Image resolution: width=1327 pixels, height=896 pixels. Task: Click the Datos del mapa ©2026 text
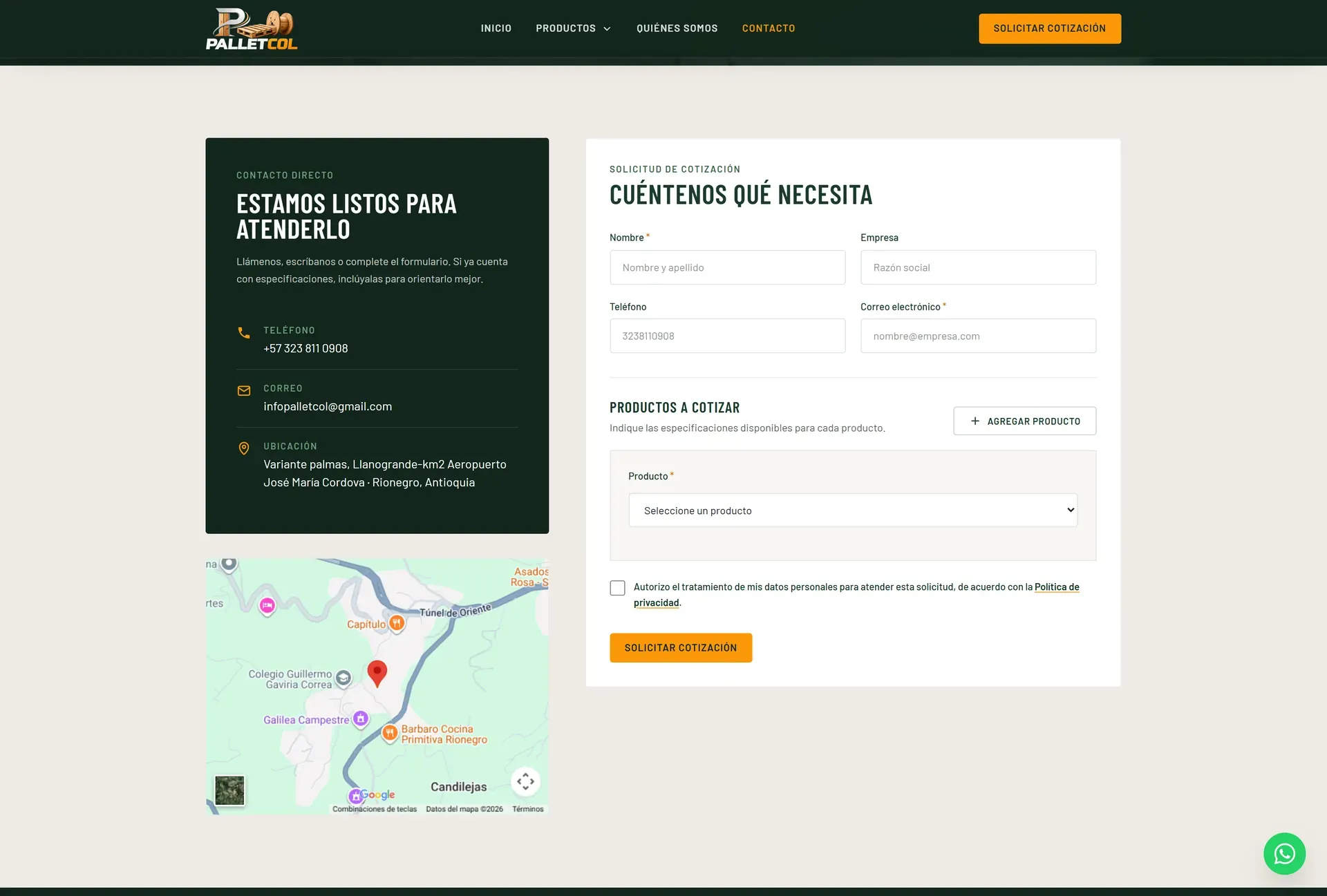tap(464, 809)
